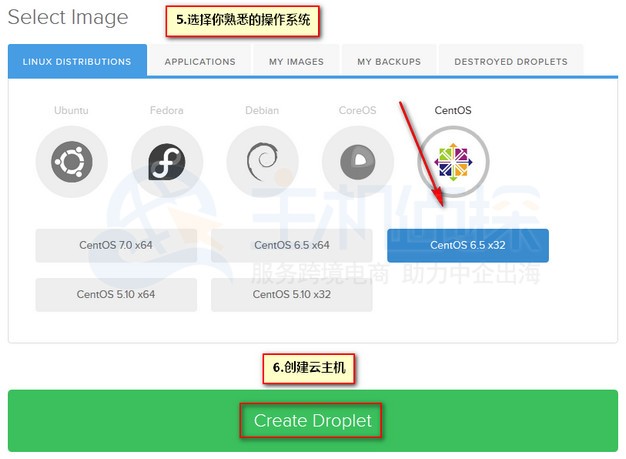Pick CentOS 5.10 x64 version
The image size is (626, 459).
click(116, 295)
